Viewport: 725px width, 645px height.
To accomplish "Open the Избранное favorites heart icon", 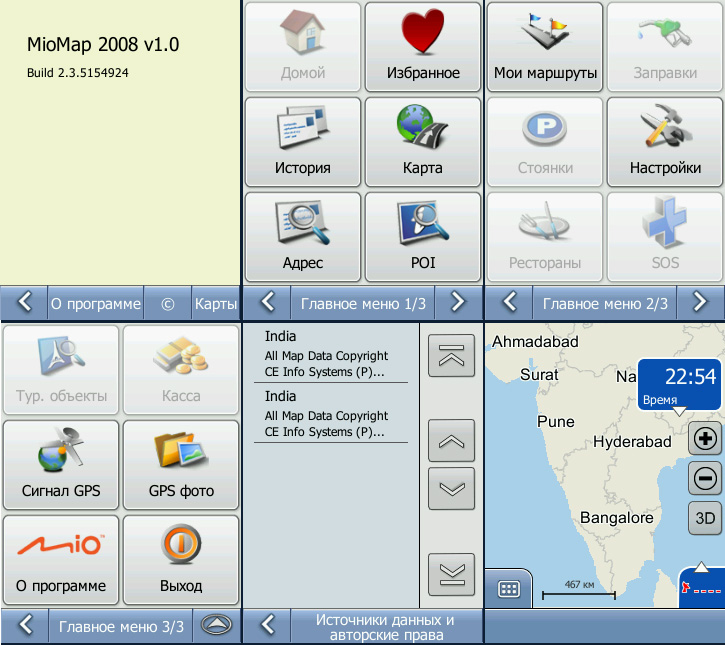I will tap(423, 47).
